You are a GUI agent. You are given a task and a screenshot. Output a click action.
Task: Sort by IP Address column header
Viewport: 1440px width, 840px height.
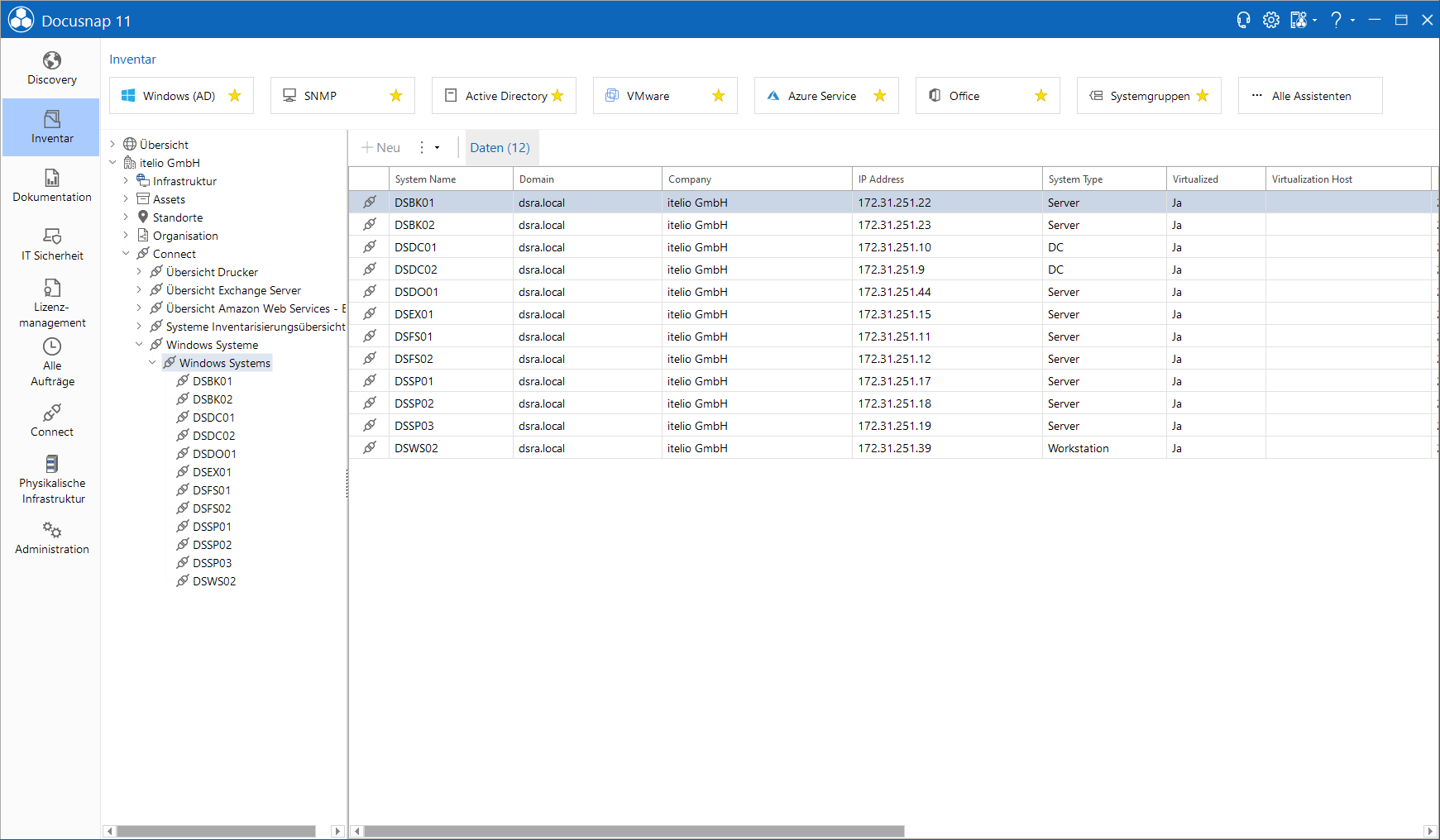(947, 179)
